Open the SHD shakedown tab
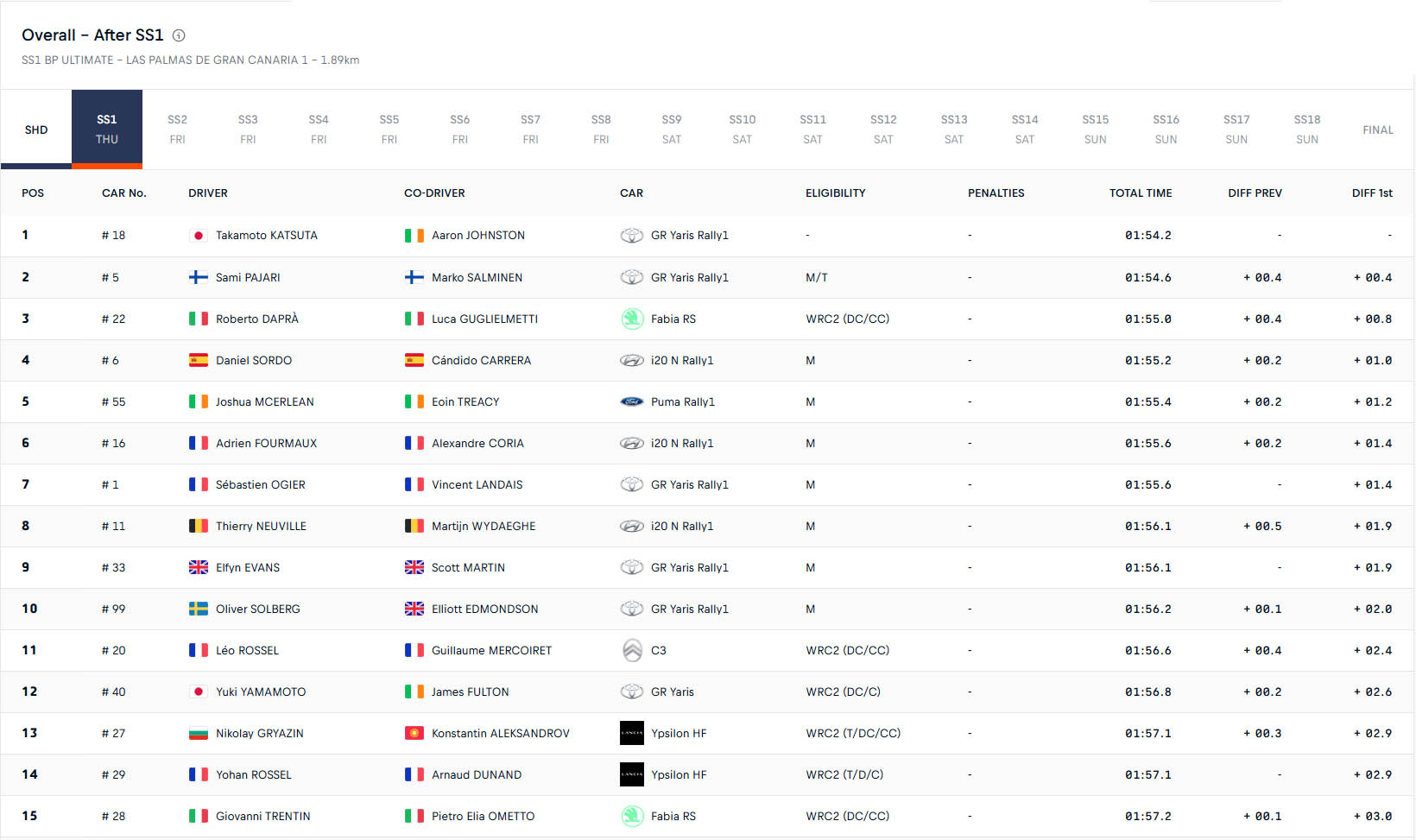The image size is (1416, 840). tap(36, 129)
